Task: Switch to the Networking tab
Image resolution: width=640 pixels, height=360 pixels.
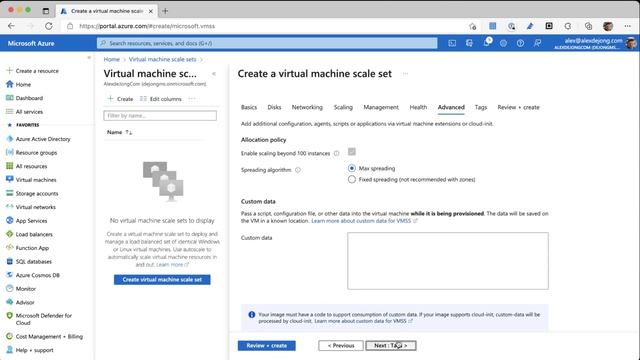Action: pos(307,107)
